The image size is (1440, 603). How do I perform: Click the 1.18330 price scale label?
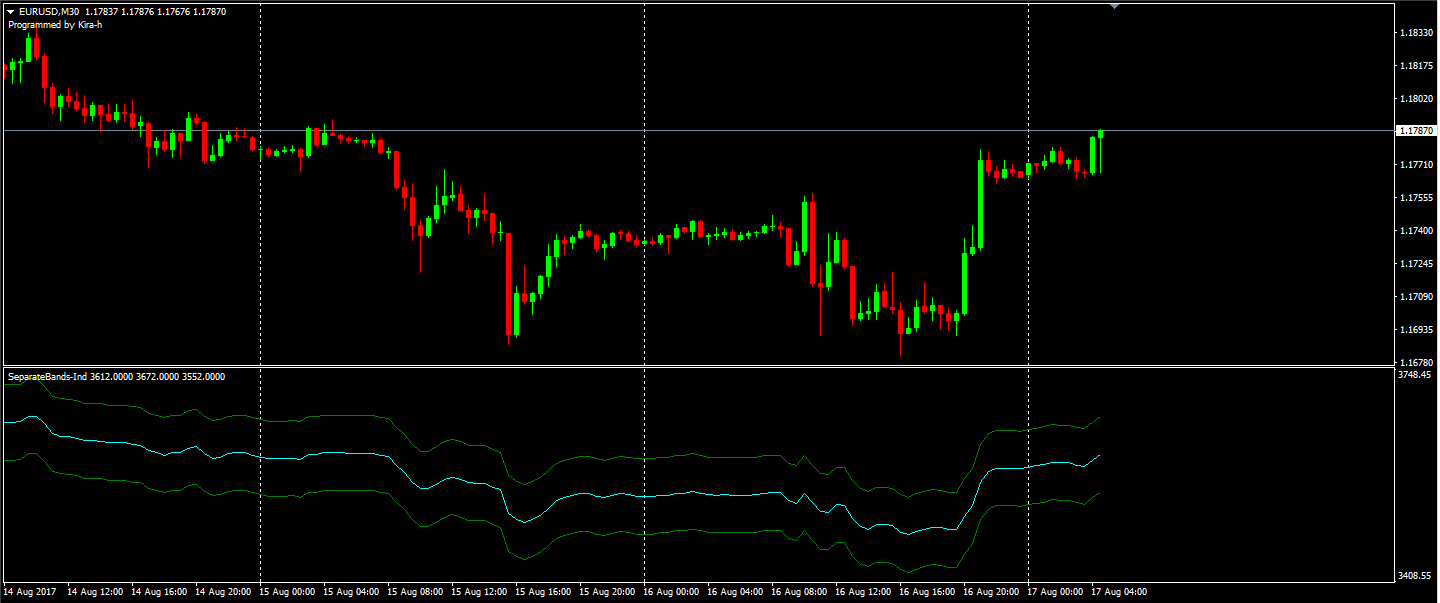coord(1414,33)
